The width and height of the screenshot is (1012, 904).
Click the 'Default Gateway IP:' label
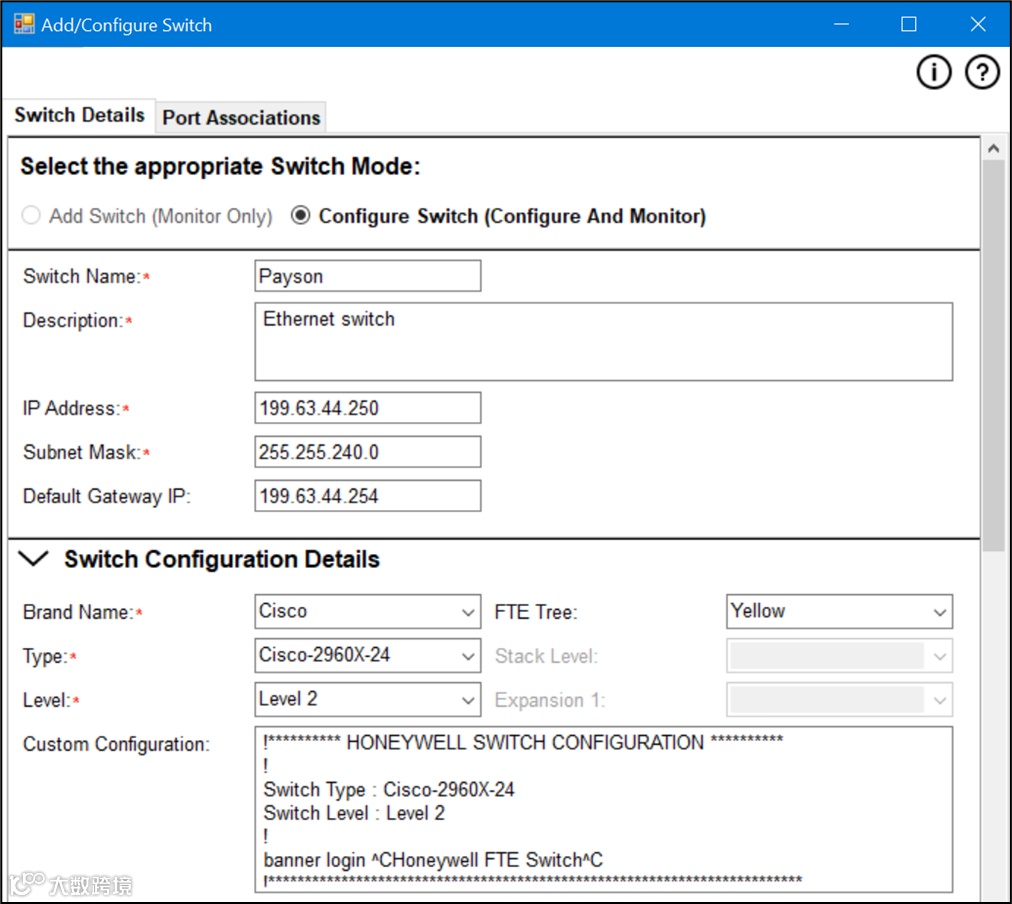pyautogui.click(x=106, y=496)
